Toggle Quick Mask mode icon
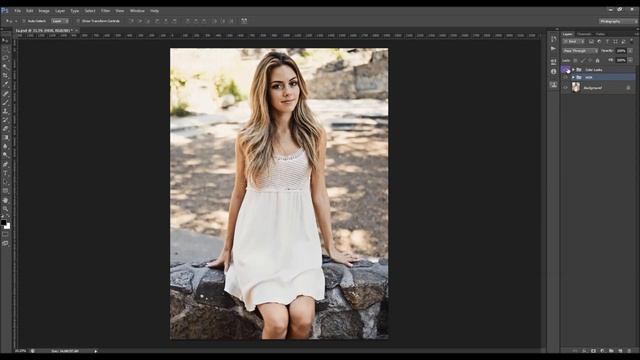Viewport: 640px width, 360px height. pyautogui.click(x=5, y=235)
